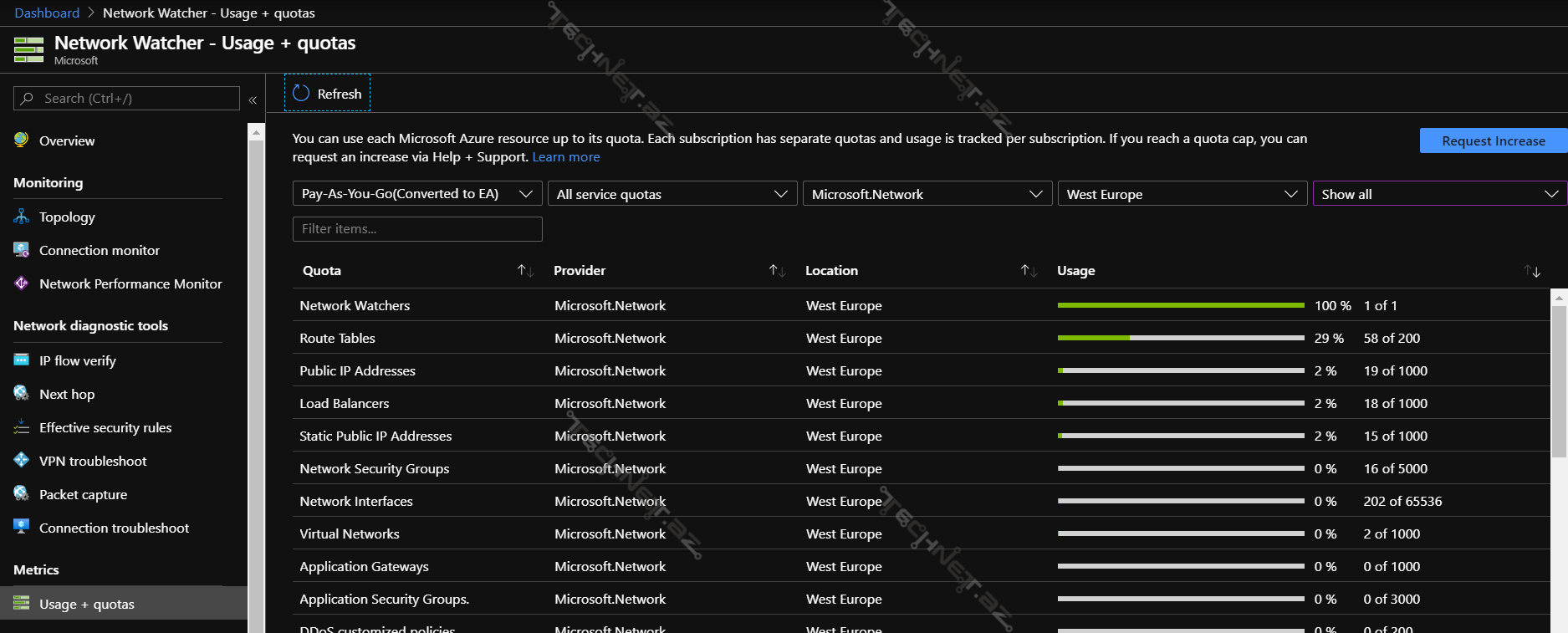
Task: Collapse the sidebar with the double chevron
Action: point(253,100)
